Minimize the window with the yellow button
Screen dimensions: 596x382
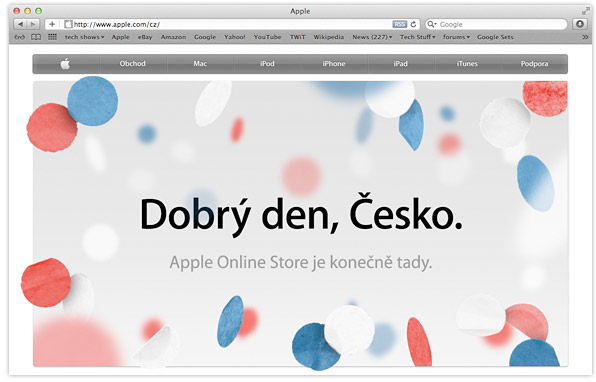27,11
